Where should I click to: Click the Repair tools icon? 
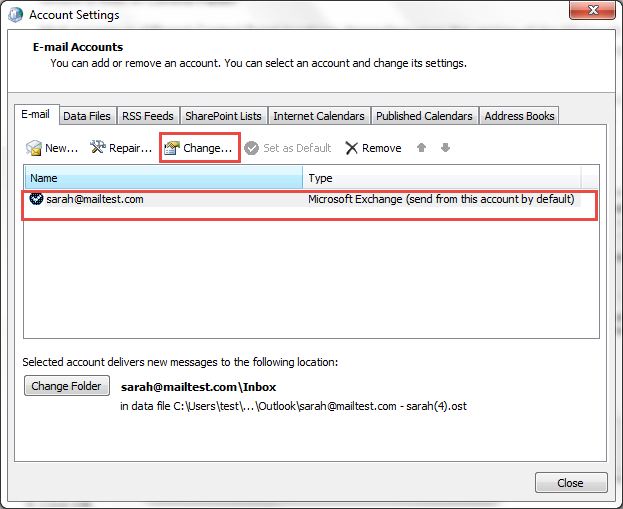click(x=97, y=147)
